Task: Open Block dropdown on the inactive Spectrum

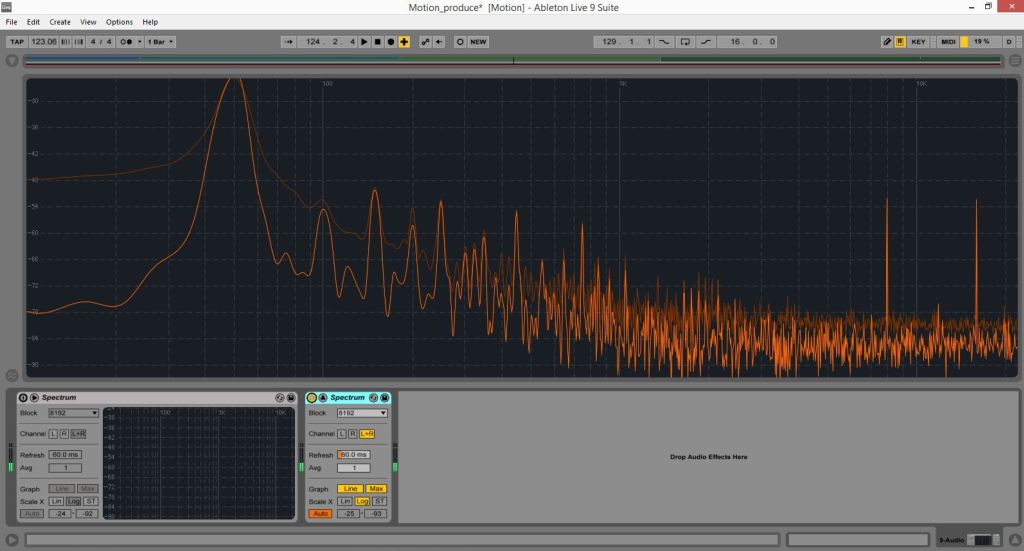Action: point(73,413)
